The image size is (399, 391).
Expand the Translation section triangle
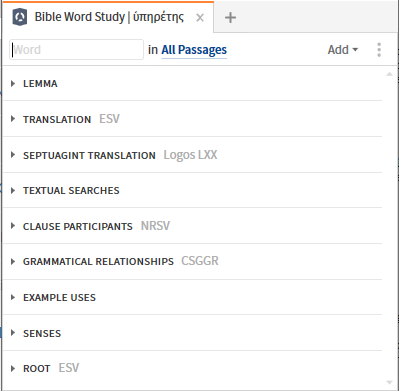click(x=13, y=119)
